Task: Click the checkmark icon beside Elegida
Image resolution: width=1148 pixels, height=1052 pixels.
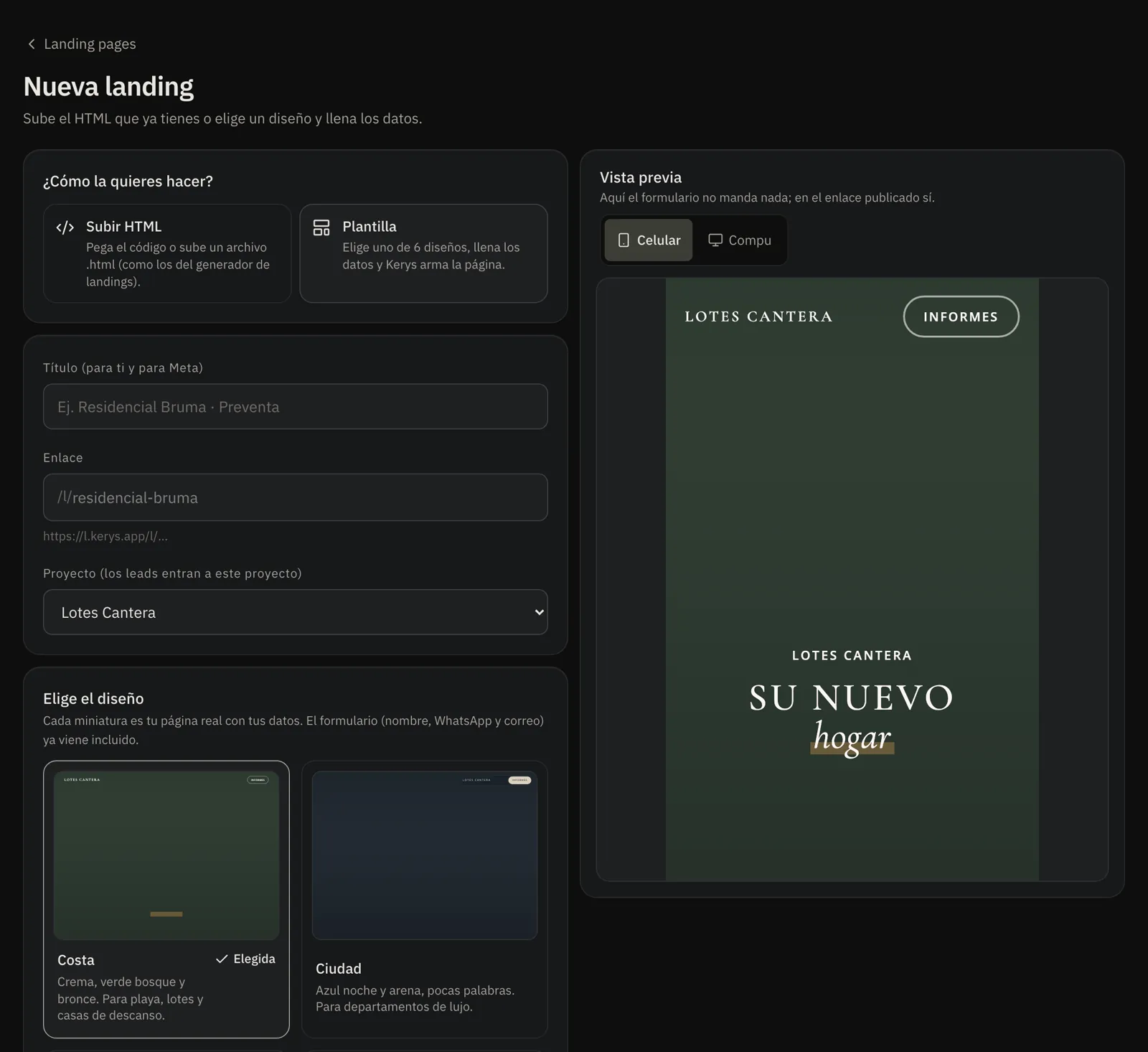Action: tap(222, 959)
